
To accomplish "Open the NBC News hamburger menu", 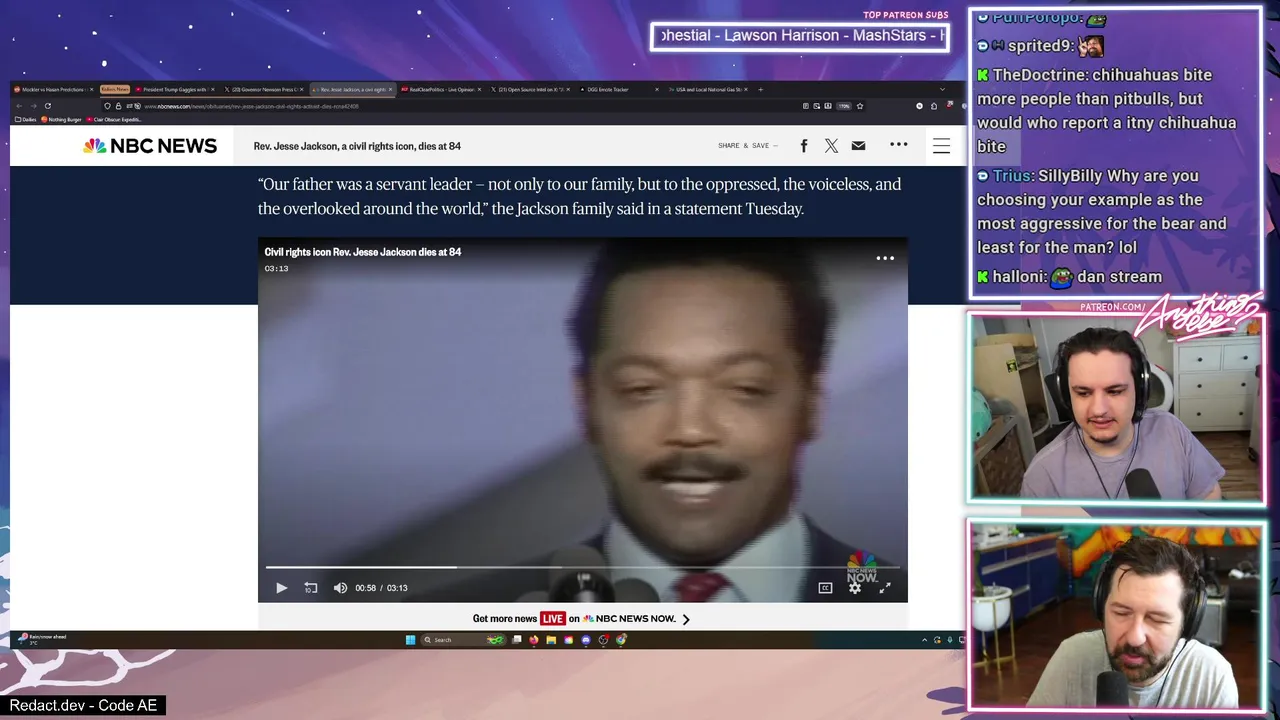I will [x=942, y=146].
